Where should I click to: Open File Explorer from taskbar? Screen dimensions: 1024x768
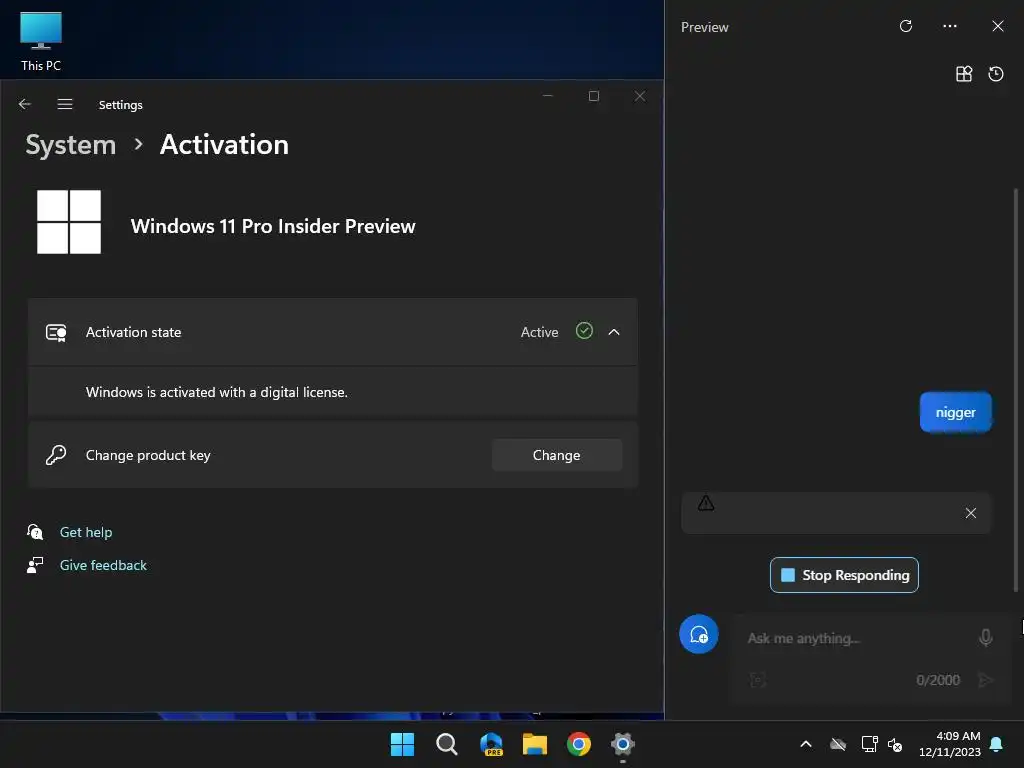click(535, 744)
